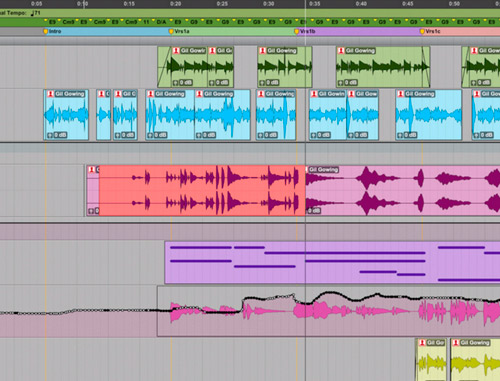The width and height of the screenshot is (500, 381).
Task: Click 0:45 on the time ruler
Action: point(408,4)
